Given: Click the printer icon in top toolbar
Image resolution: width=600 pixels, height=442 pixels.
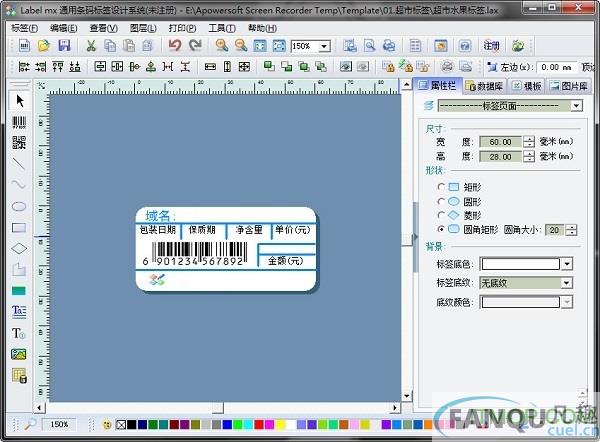Looking at the screenshot, I should point(389,46).
